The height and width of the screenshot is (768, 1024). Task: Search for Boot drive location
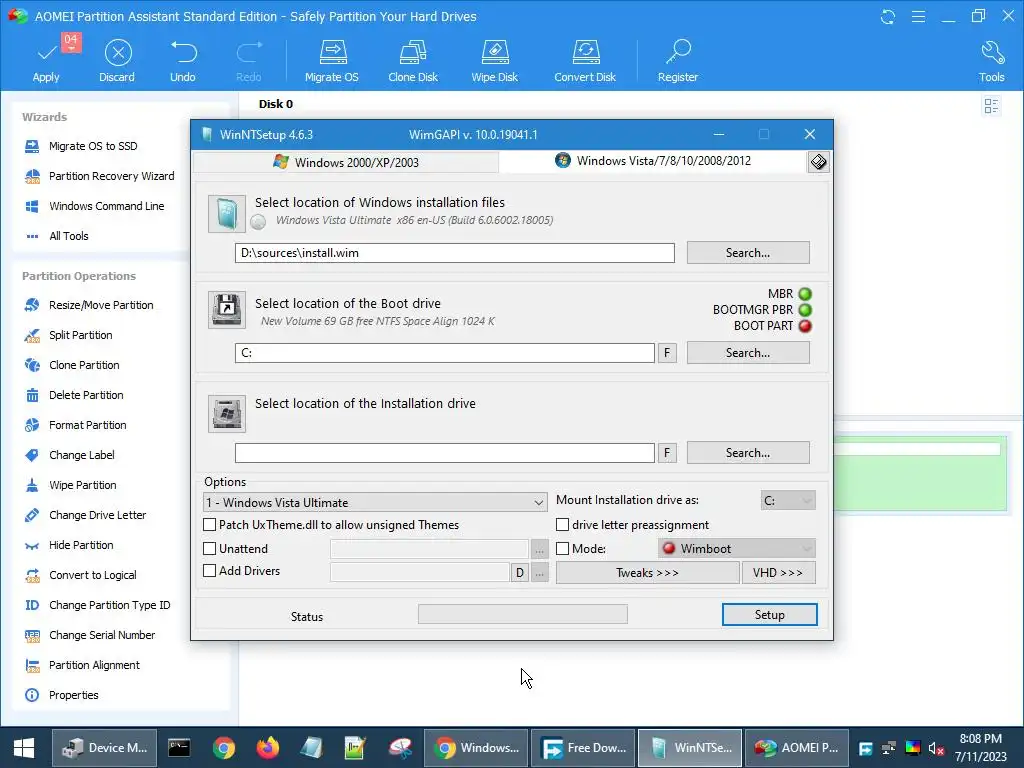point(748,353)
